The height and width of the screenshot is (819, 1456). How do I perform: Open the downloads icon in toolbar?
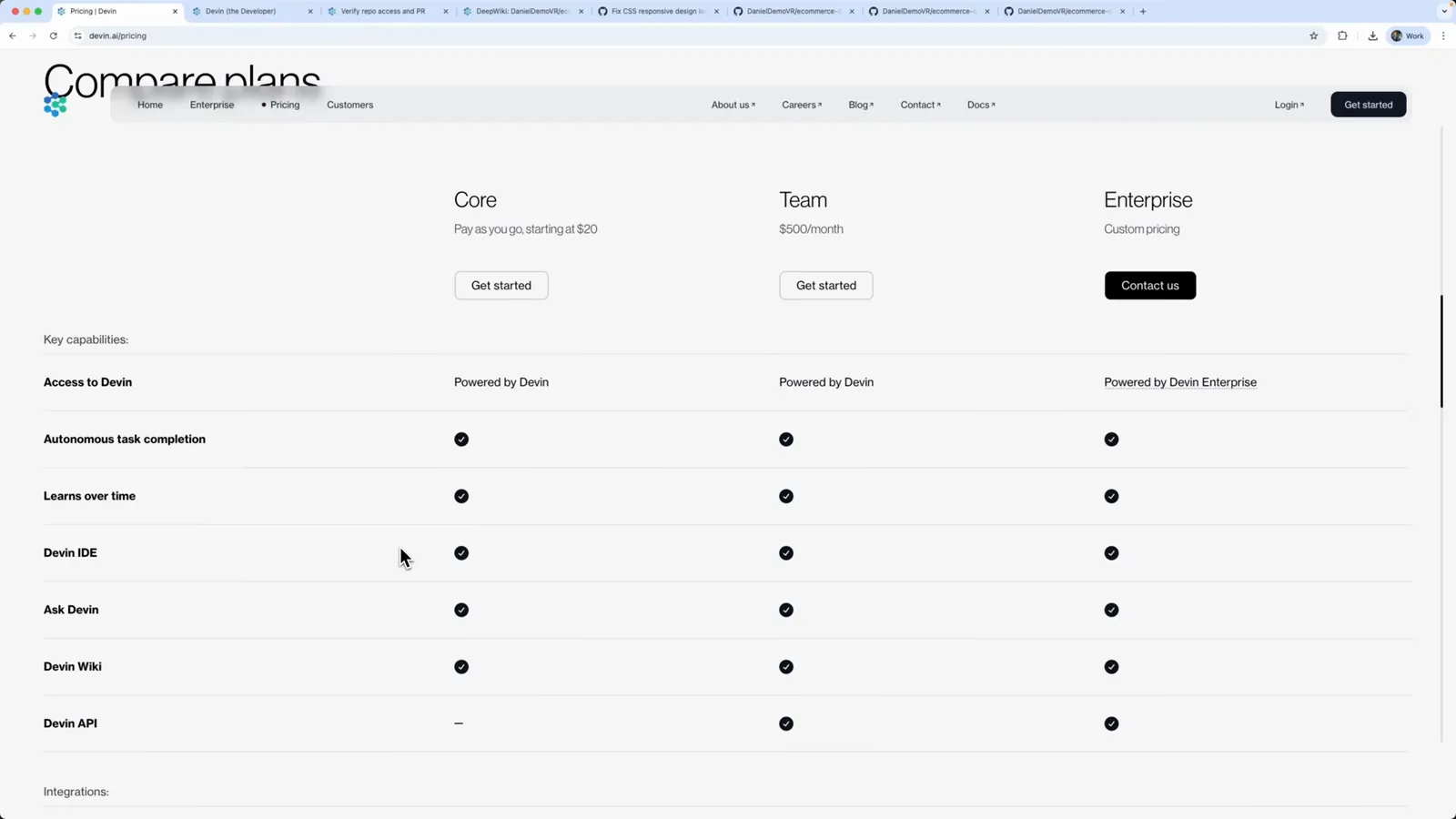[x=1372, y=35]
